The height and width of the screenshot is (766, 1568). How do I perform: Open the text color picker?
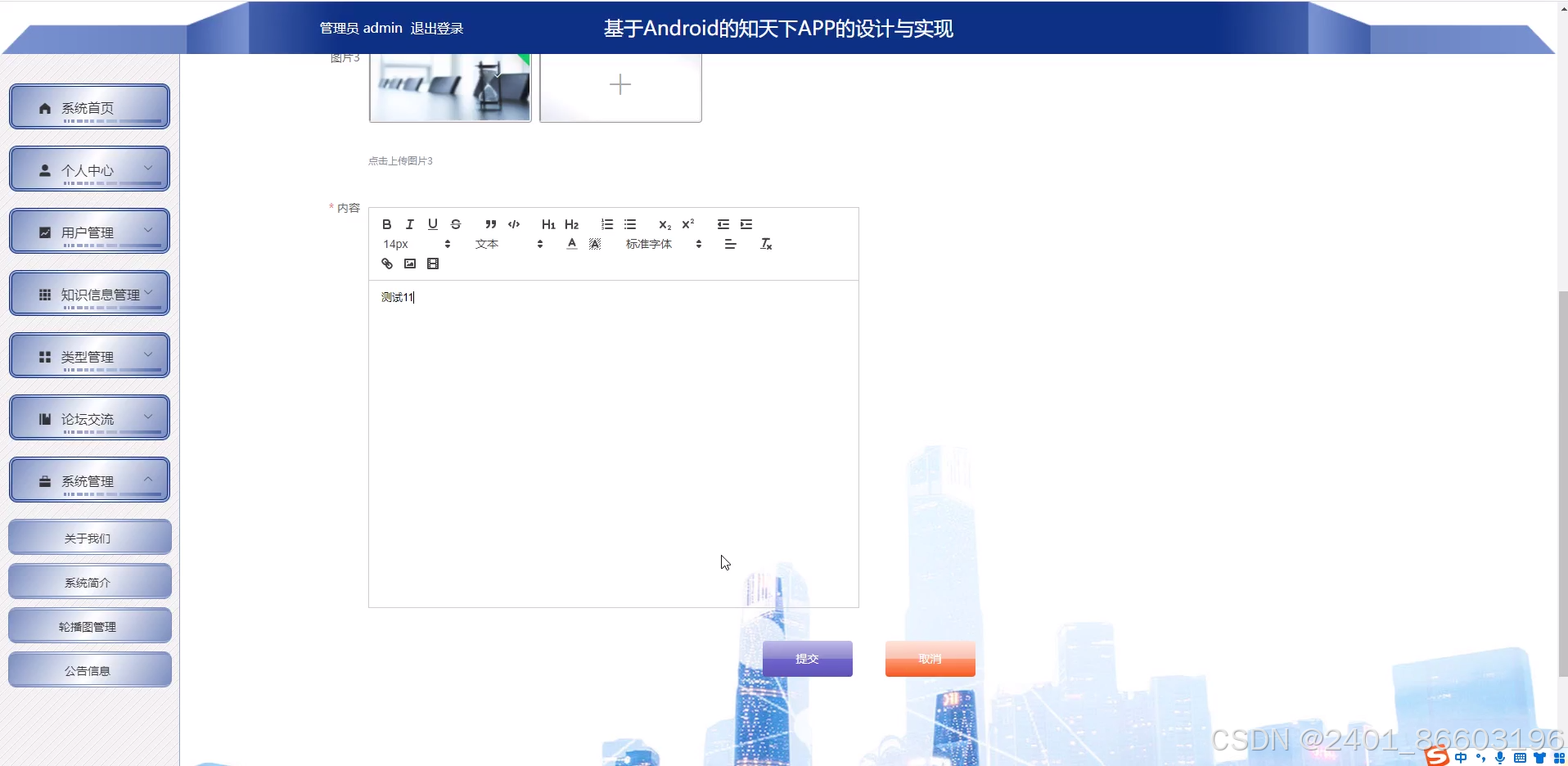tap(572, 244)
